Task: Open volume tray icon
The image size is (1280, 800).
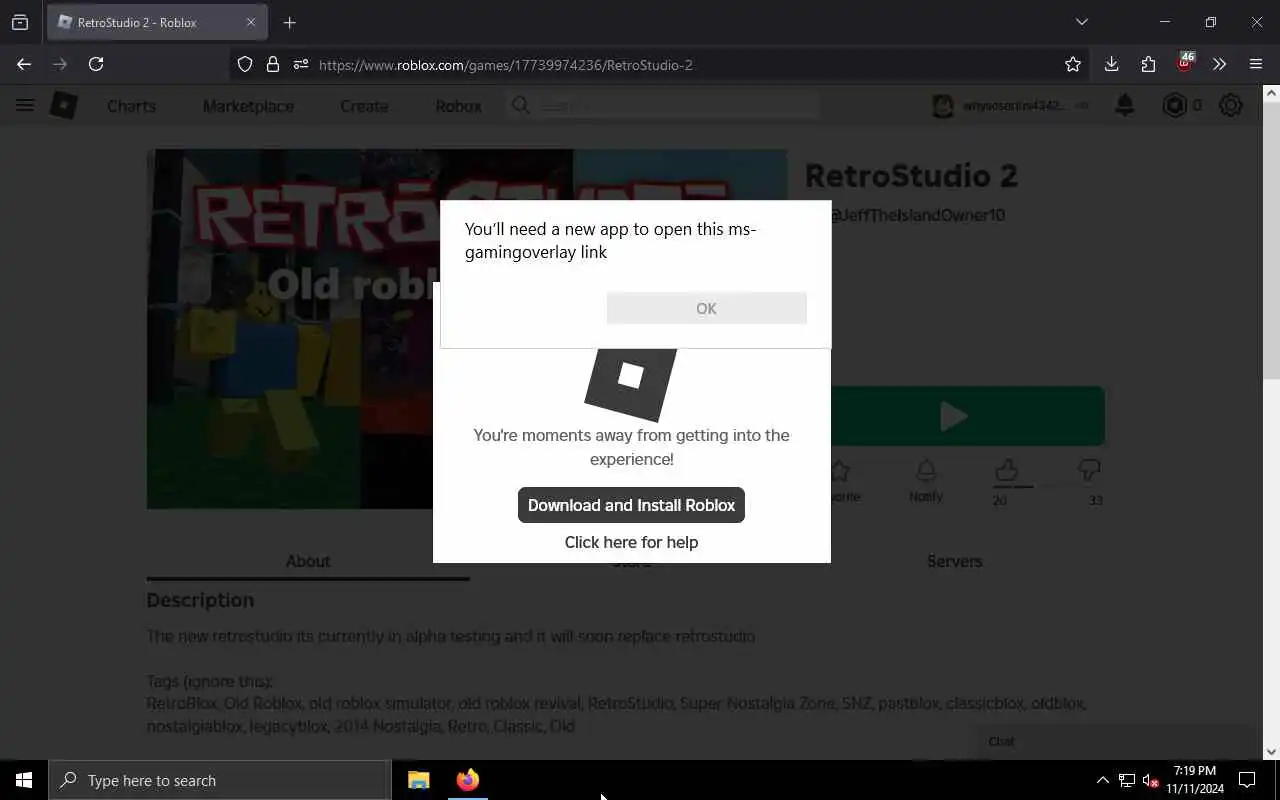Action: (1151, 780)
